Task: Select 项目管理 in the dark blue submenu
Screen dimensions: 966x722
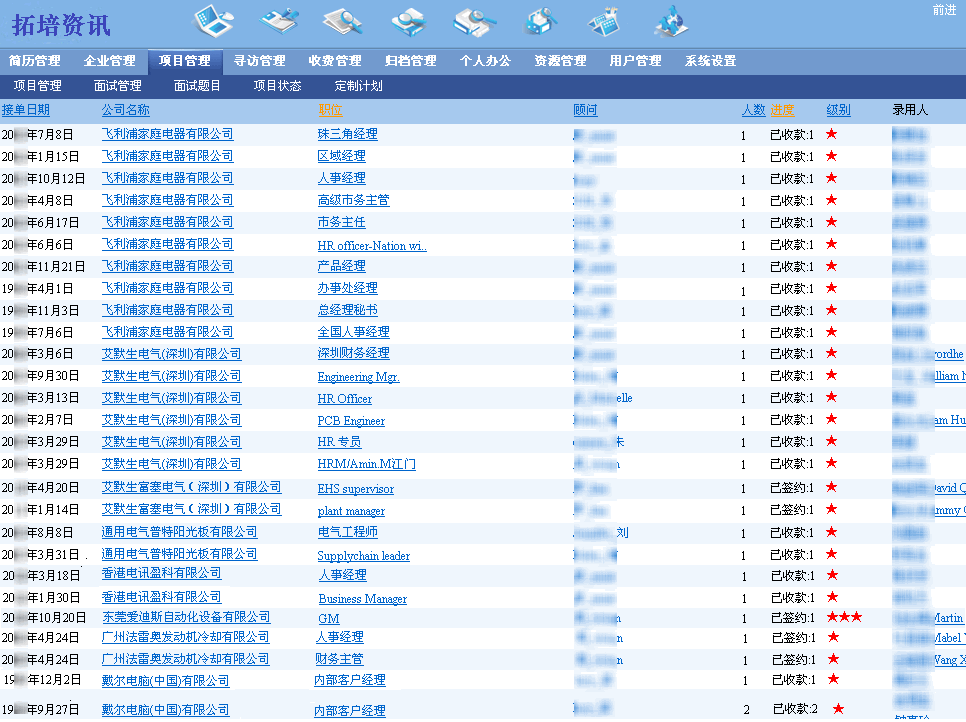Action: (x=38, y=86)
